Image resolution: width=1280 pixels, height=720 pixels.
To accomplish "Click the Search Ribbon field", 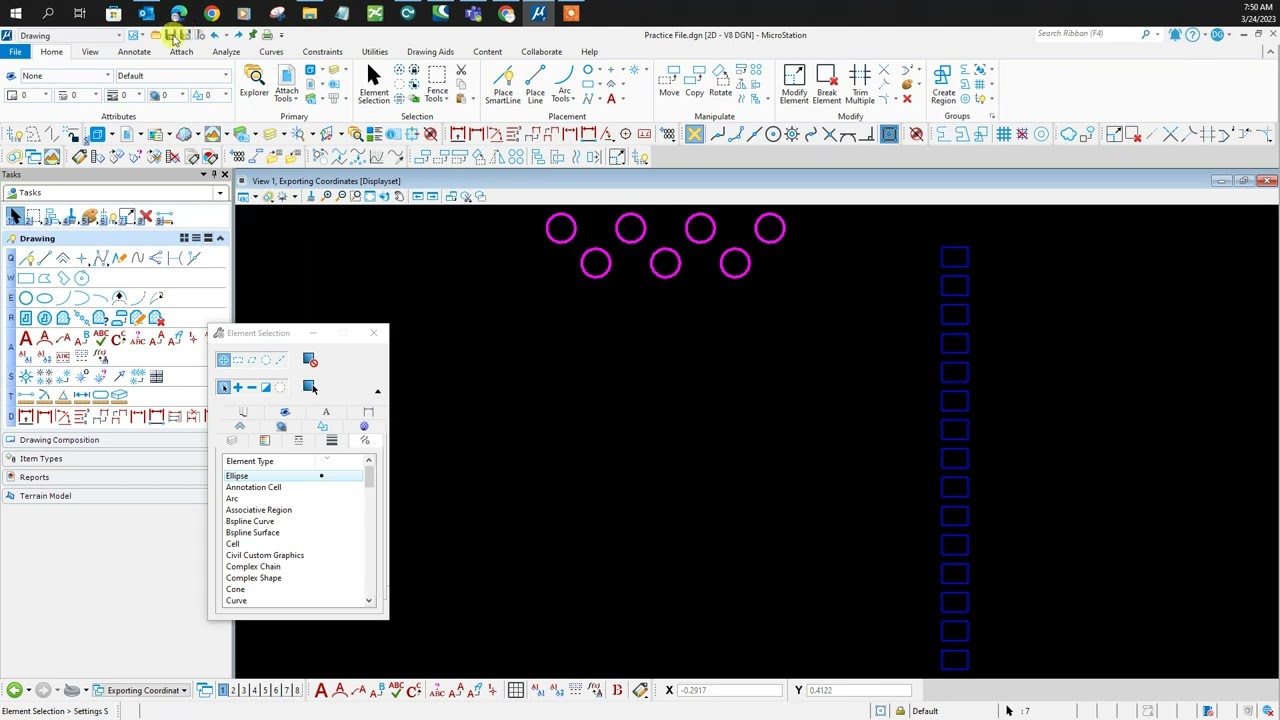I will 1088,34.
